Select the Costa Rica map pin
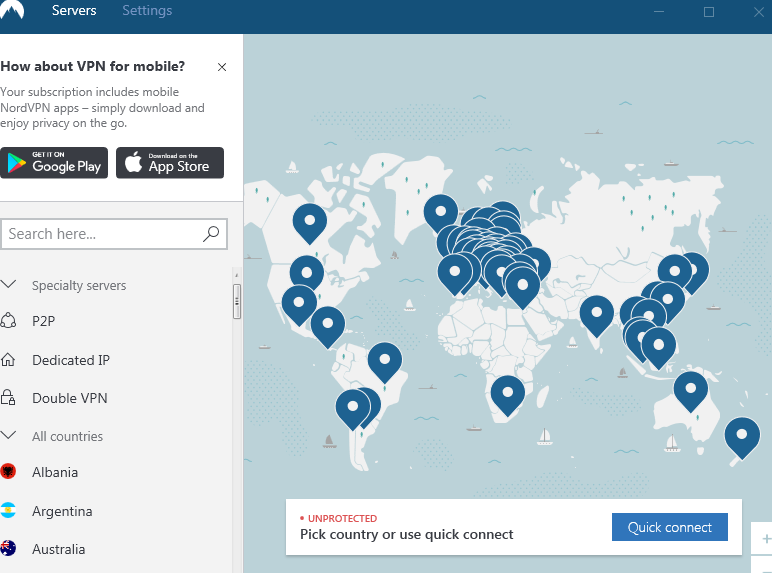The height and width of the screenshot is (573, 772). [x=328, y=327]
